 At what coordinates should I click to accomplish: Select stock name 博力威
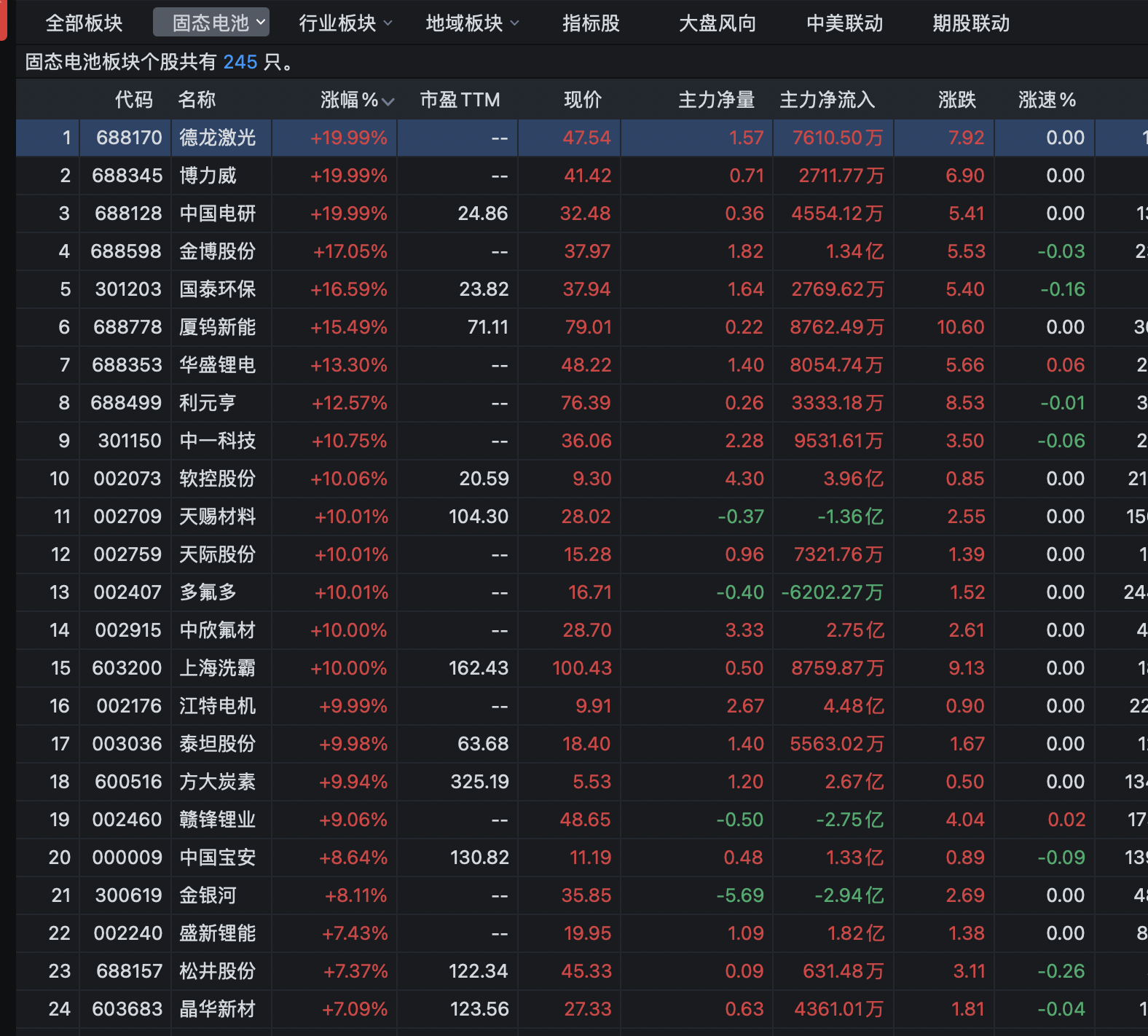pos(208,176)
